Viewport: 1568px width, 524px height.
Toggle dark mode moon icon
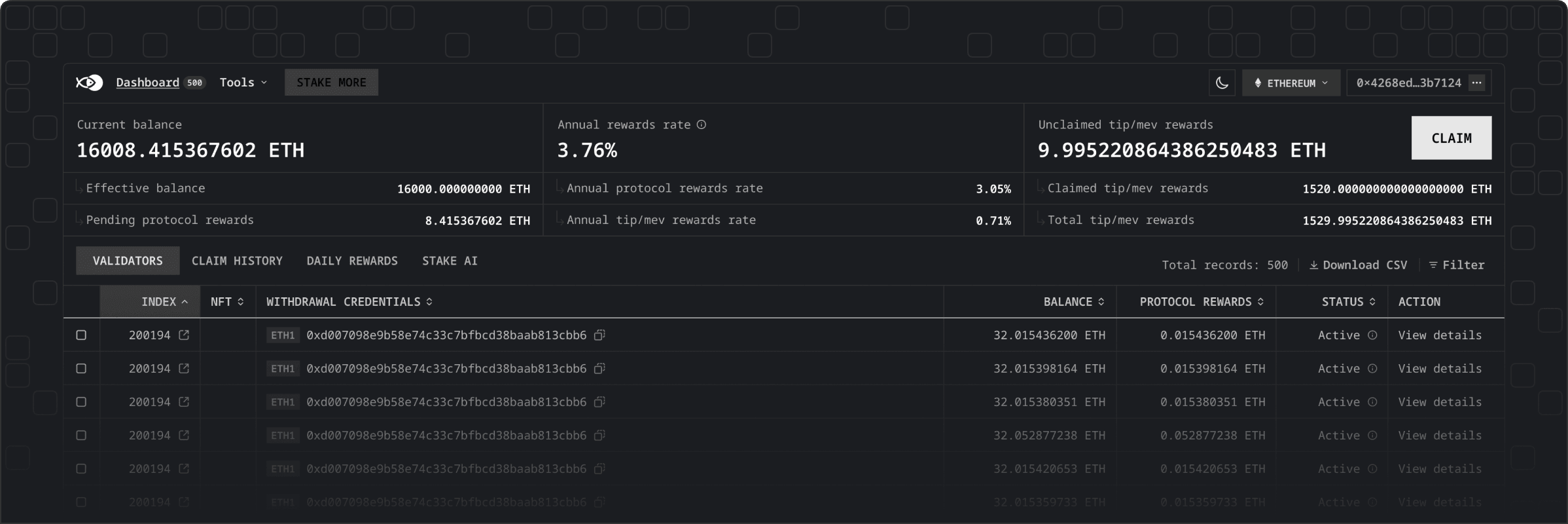1222,83
